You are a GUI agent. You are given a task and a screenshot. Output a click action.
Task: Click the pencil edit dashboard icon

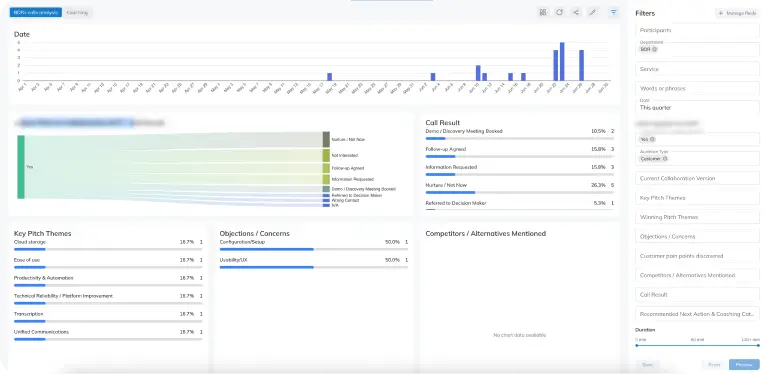coord(593,12)
